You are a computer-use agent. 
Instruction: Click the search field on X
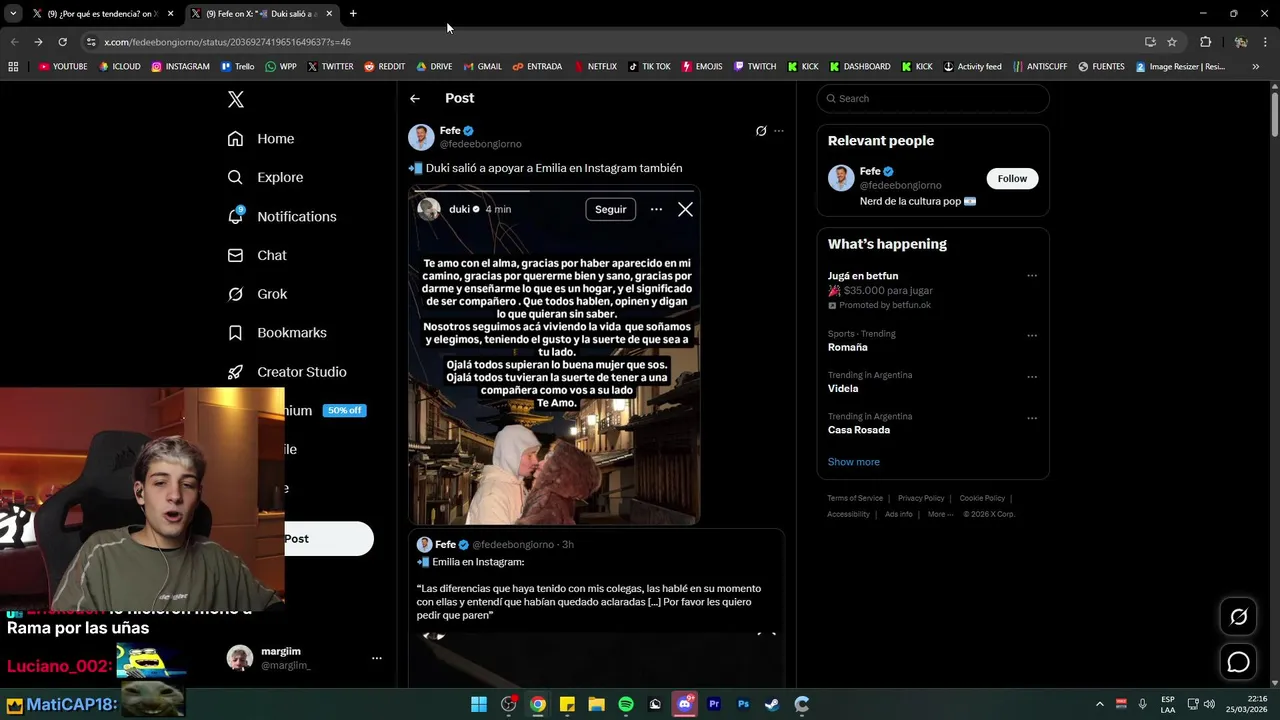coord(933,98)
